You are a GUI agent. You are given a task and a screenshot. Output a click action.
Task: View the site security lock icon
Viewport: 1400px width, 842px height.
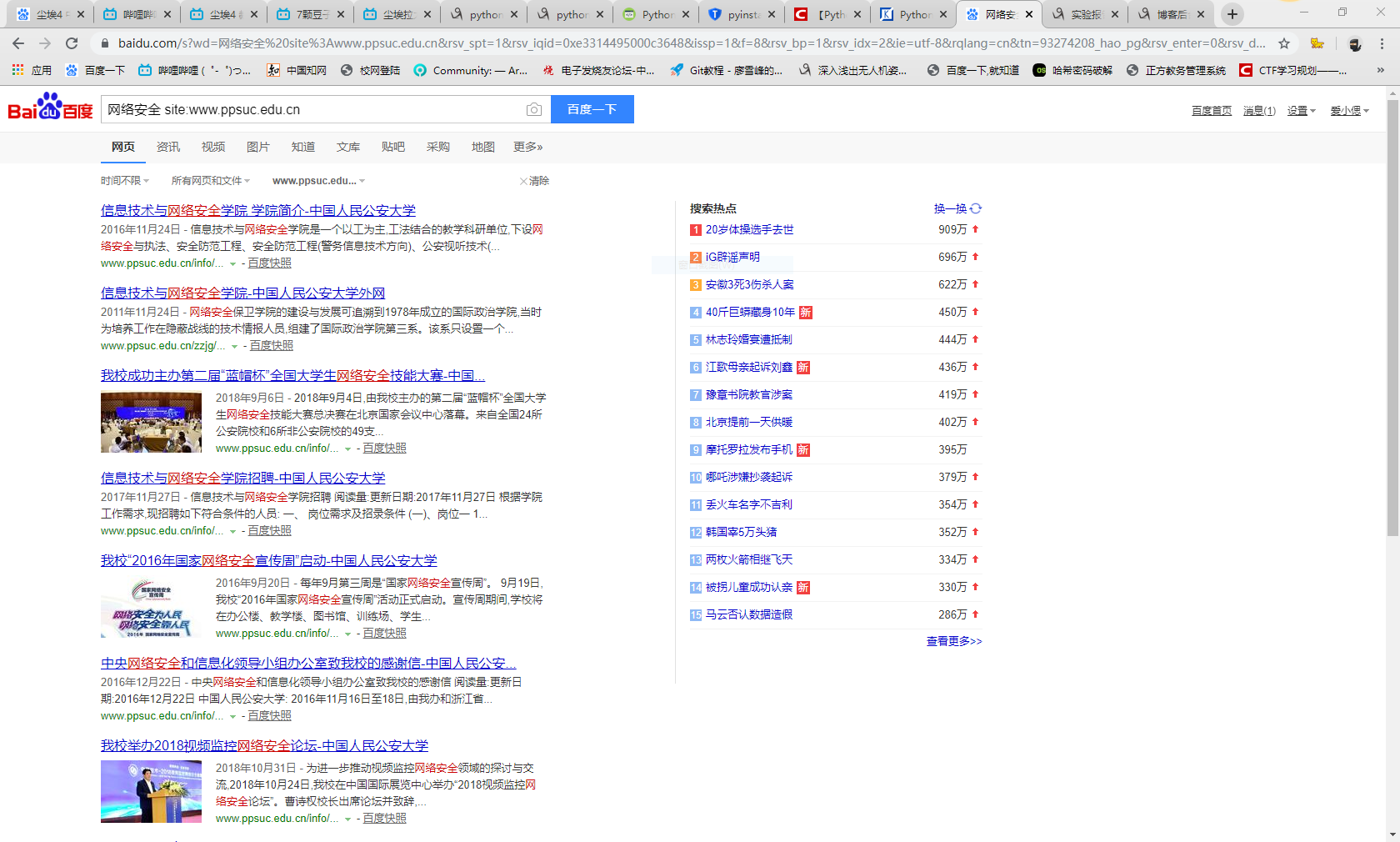coord(104,43)
